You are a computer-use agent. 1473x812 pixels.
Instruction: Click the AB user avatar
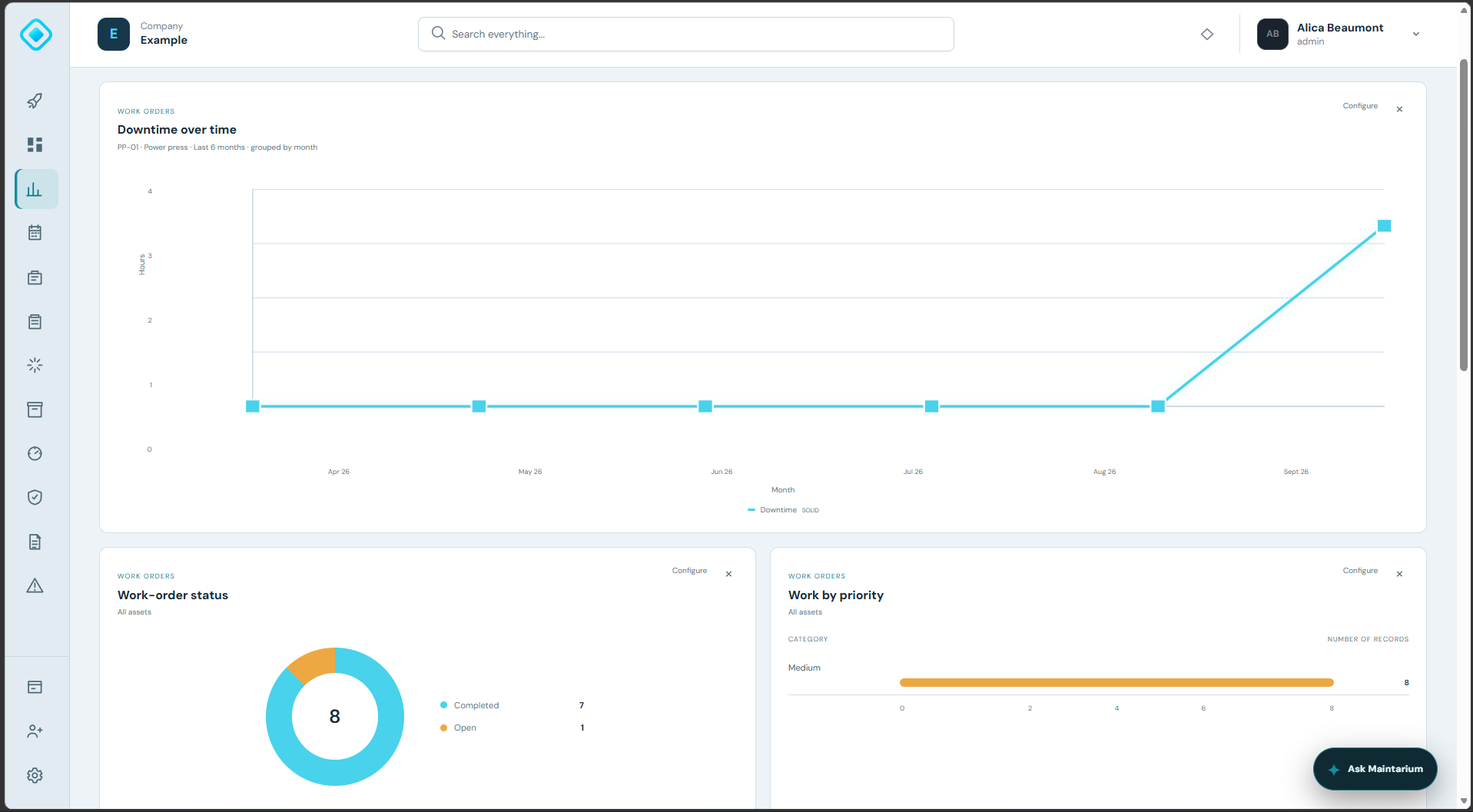[x=1272, y=34]
